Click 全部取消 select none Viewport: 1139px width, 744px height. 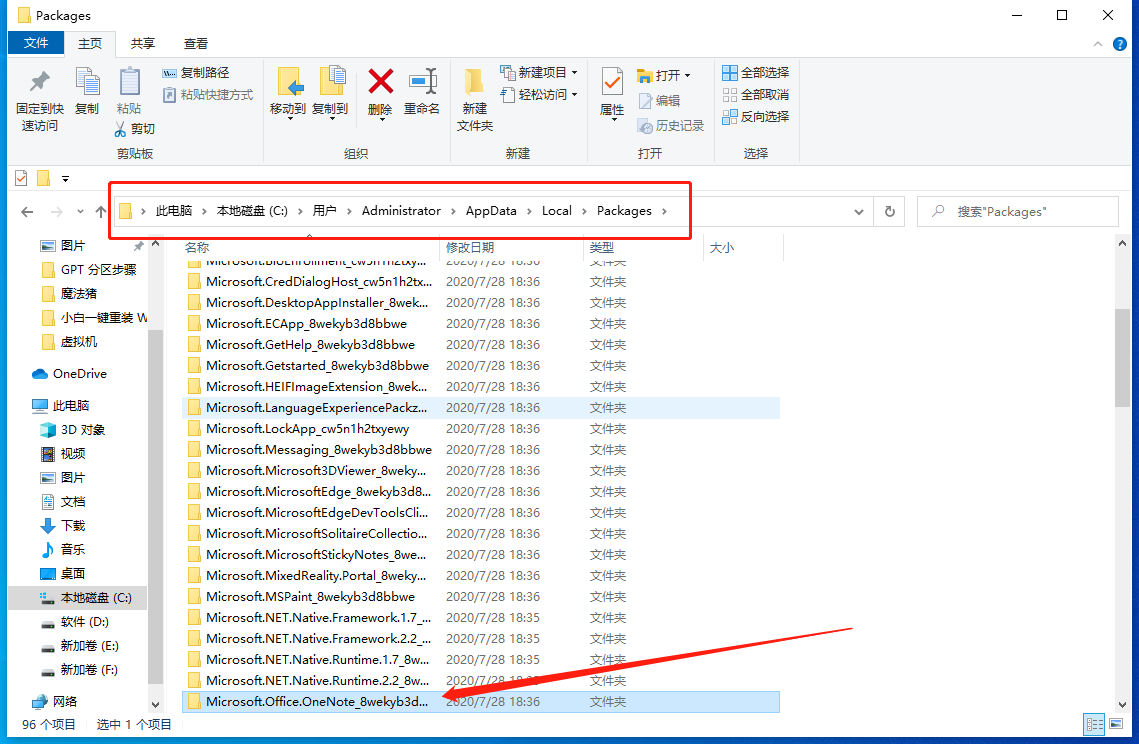tap(755, 94)
